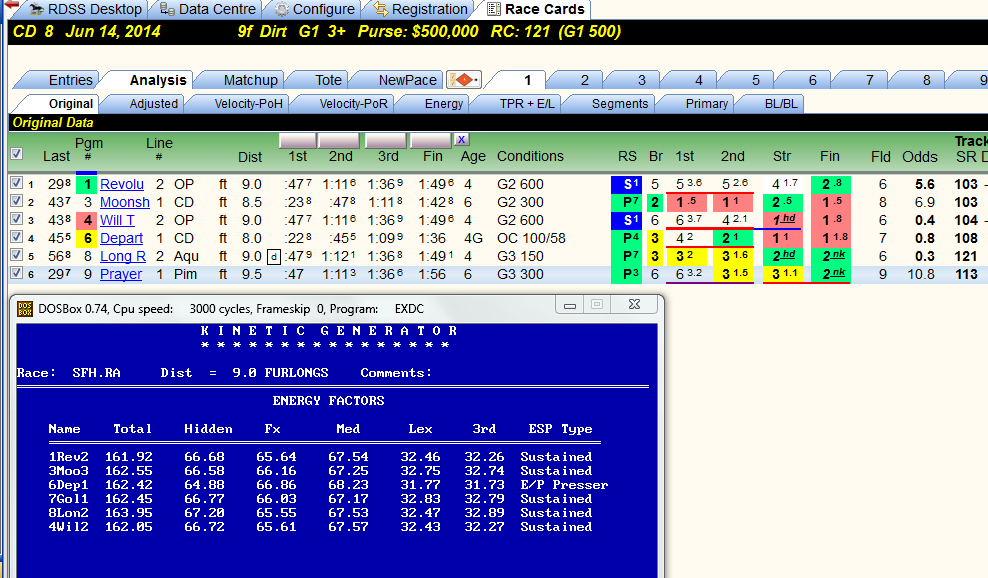
Task: Click the blank button above the 1st column
Action: tap(297, 140)
